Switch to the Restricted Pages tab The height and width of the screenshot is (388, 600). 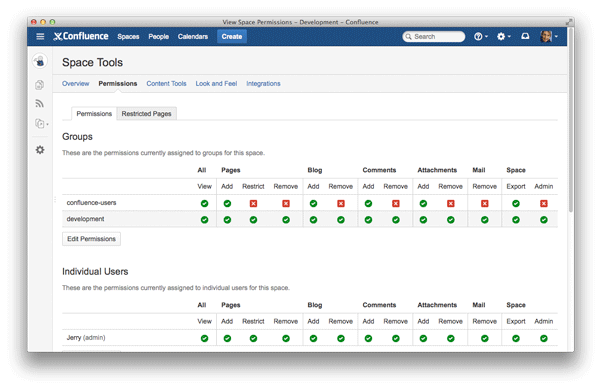pos(146,114)
